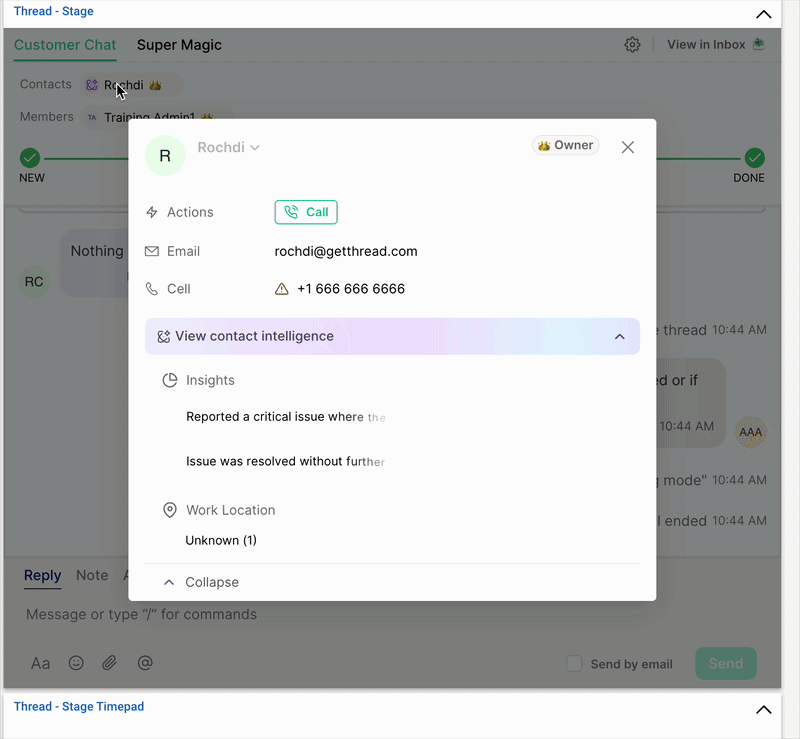
Task: Click the email rochdi@getthread.com
Action: [346, 251]
